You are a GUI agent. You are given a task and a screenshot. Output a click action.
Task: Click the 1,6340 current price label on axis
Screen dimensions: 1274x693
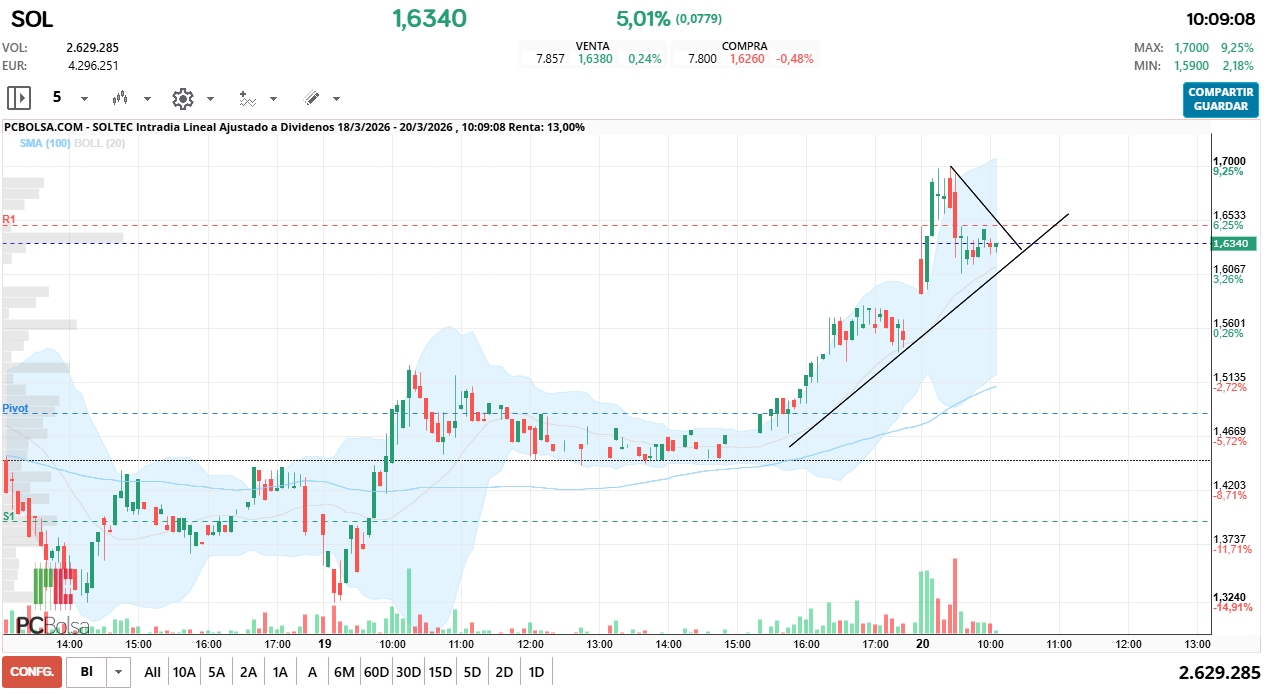(1229, 244)
